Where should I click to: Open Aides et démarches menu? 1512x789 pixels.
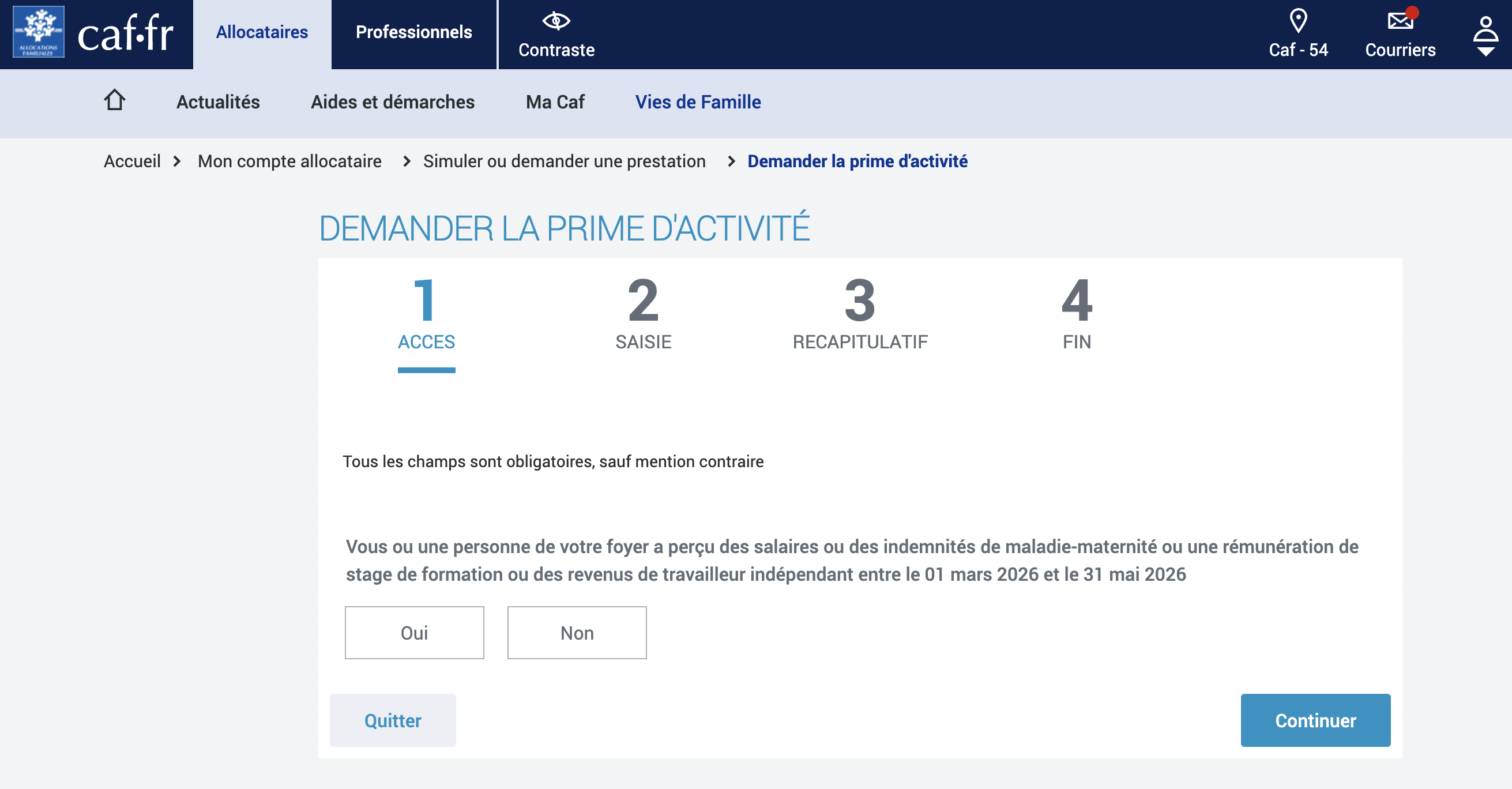coord(392,102)
